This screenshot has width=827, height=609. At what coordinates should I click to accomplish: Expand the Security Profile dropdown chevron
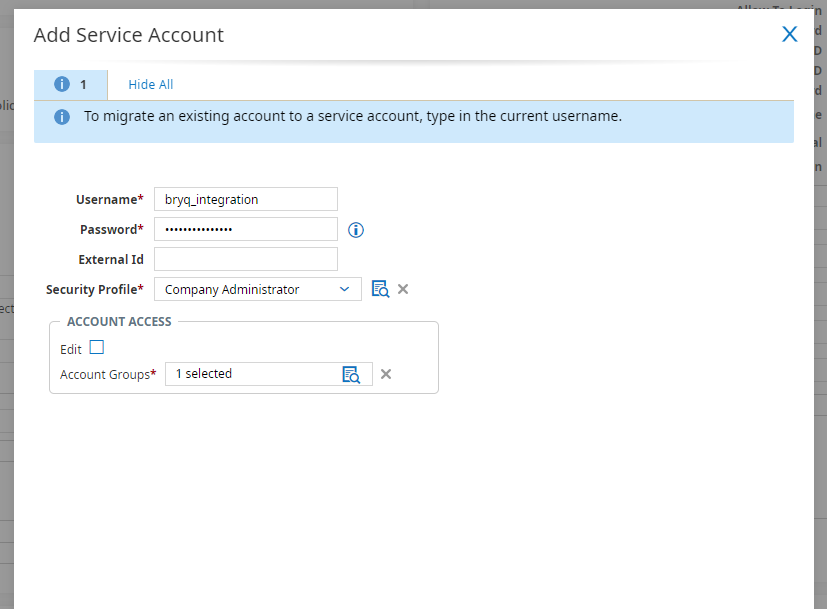[344, 289]
